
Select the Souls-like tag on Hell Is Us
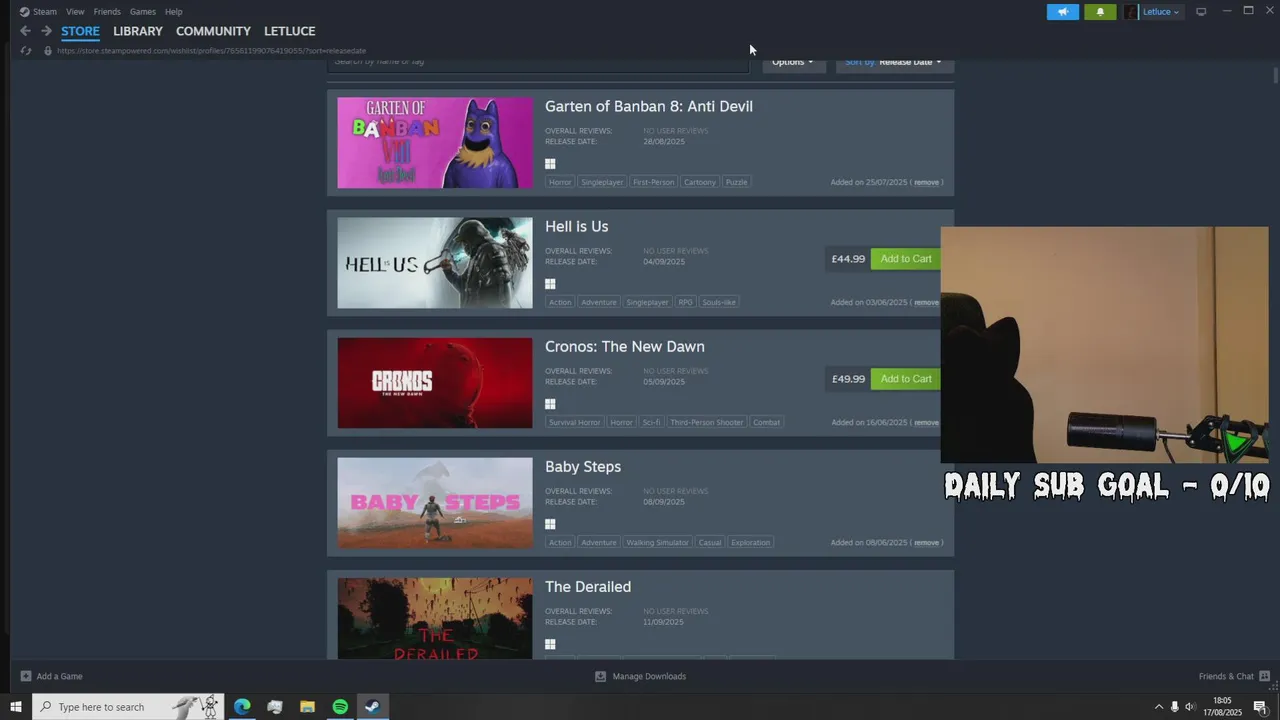[719, 302]
